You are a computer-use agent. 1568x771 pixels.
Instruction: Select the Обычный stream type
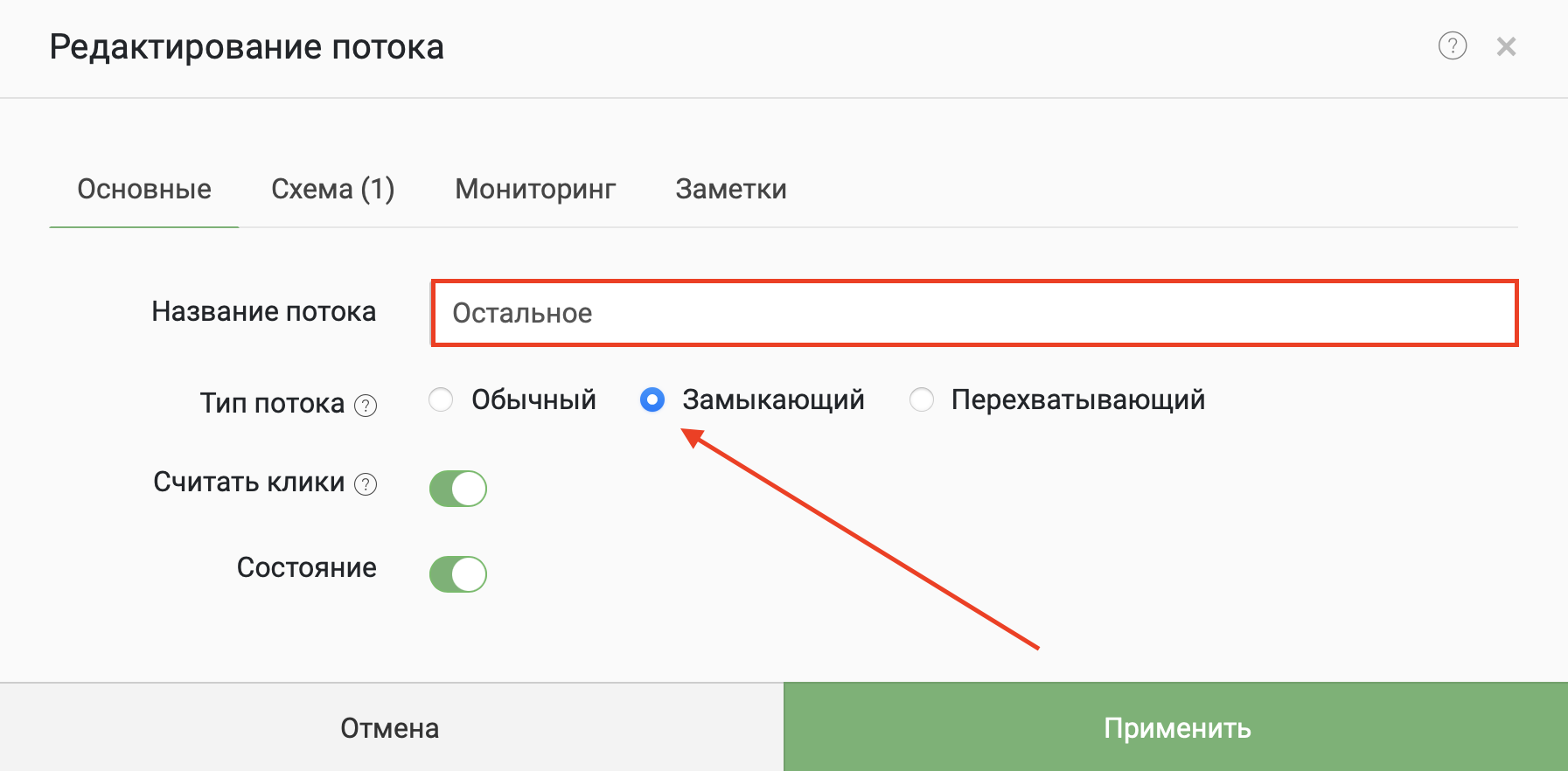pyautogui.click(x=441, y=399)
